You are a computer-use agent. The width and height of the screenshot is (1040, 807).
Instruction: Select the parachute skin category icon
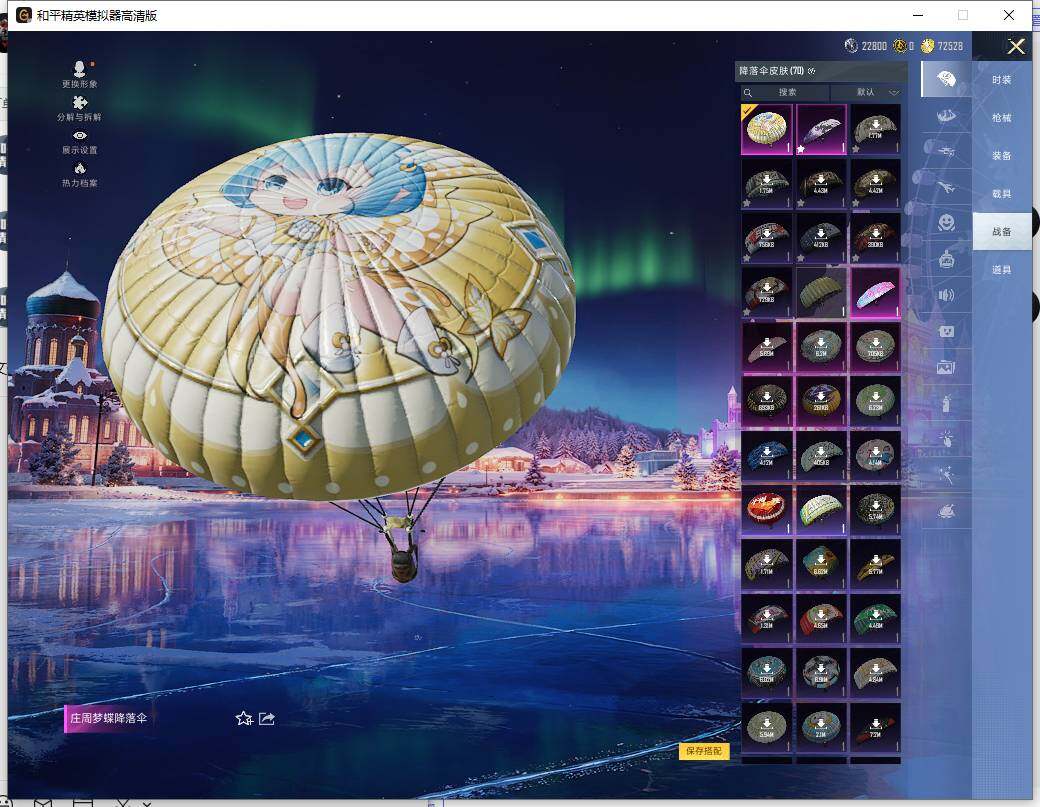pyautogui.click(x=946, y=80)
